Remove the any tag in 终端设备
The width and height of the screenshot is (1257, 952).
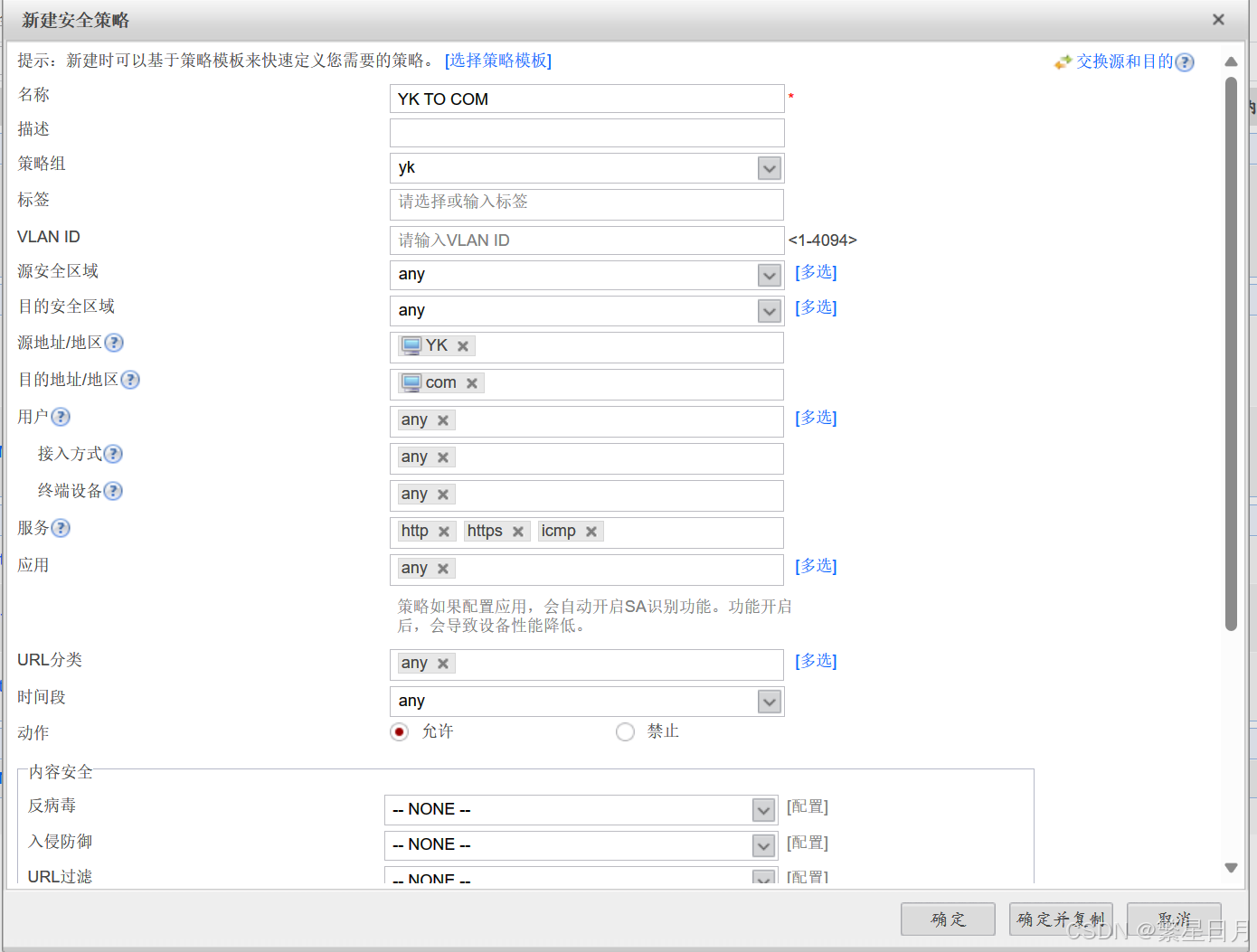pyautogui.click(x=443, y=495)
